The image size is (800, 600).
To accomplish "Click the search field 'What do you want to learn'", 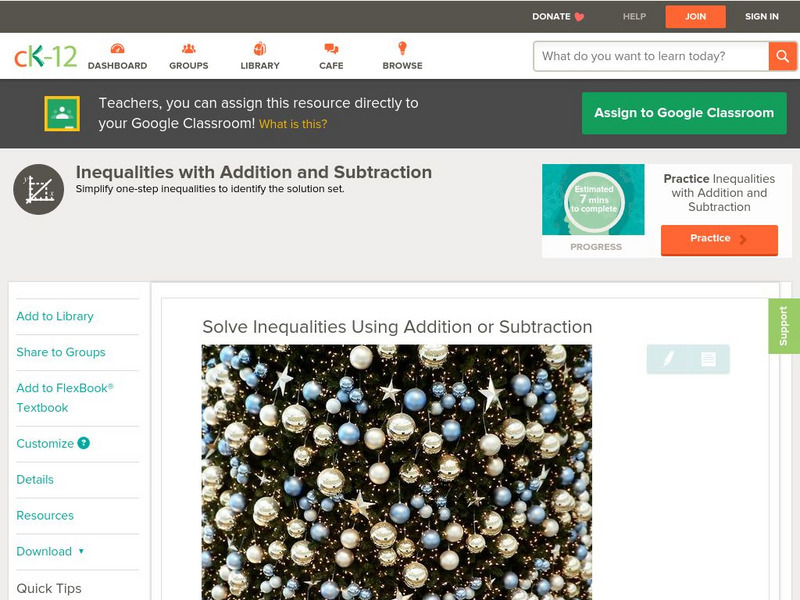I will (651, 56).
